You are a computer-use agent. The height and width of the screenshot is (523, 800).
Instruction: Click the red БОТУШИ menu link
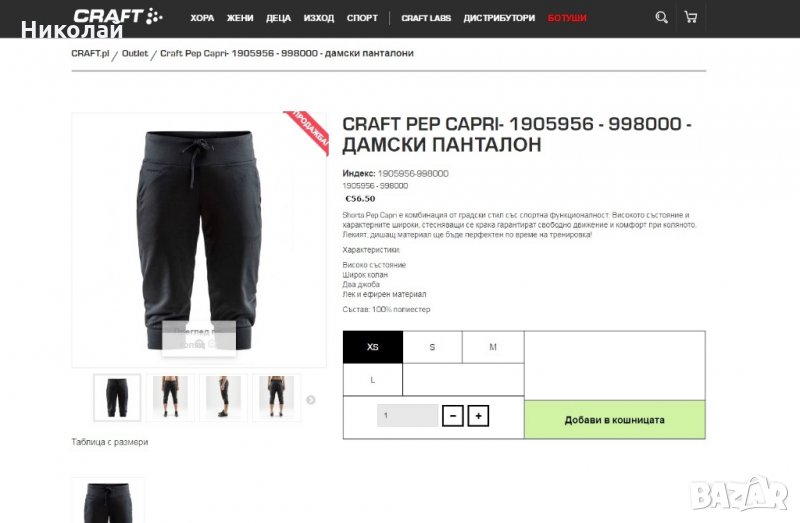pyautogui.click(x=567, y=18)
